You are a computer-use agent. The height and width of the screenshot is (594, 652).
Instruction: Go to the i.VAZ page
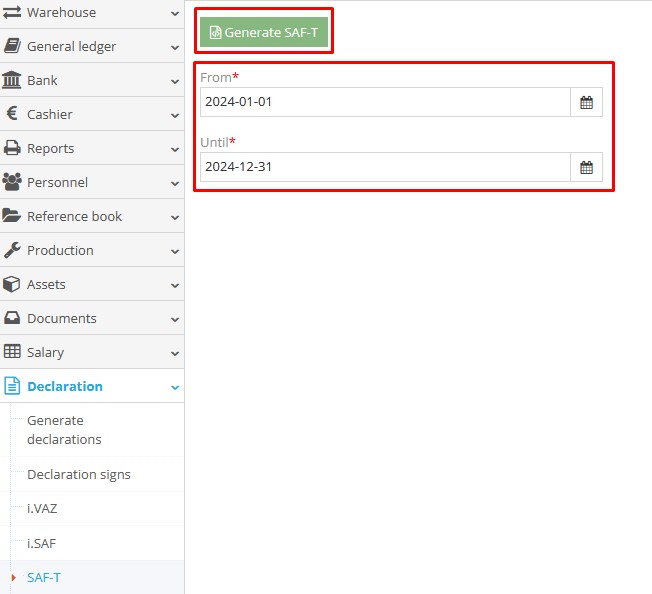point(42,508)
